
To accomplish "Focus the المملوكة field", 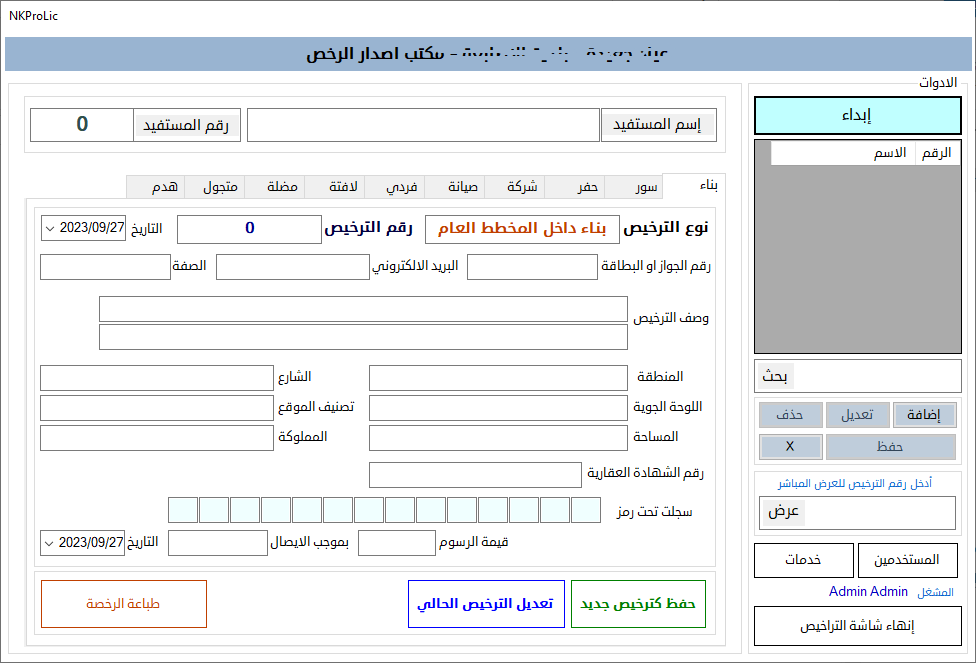I will (157, 438).
